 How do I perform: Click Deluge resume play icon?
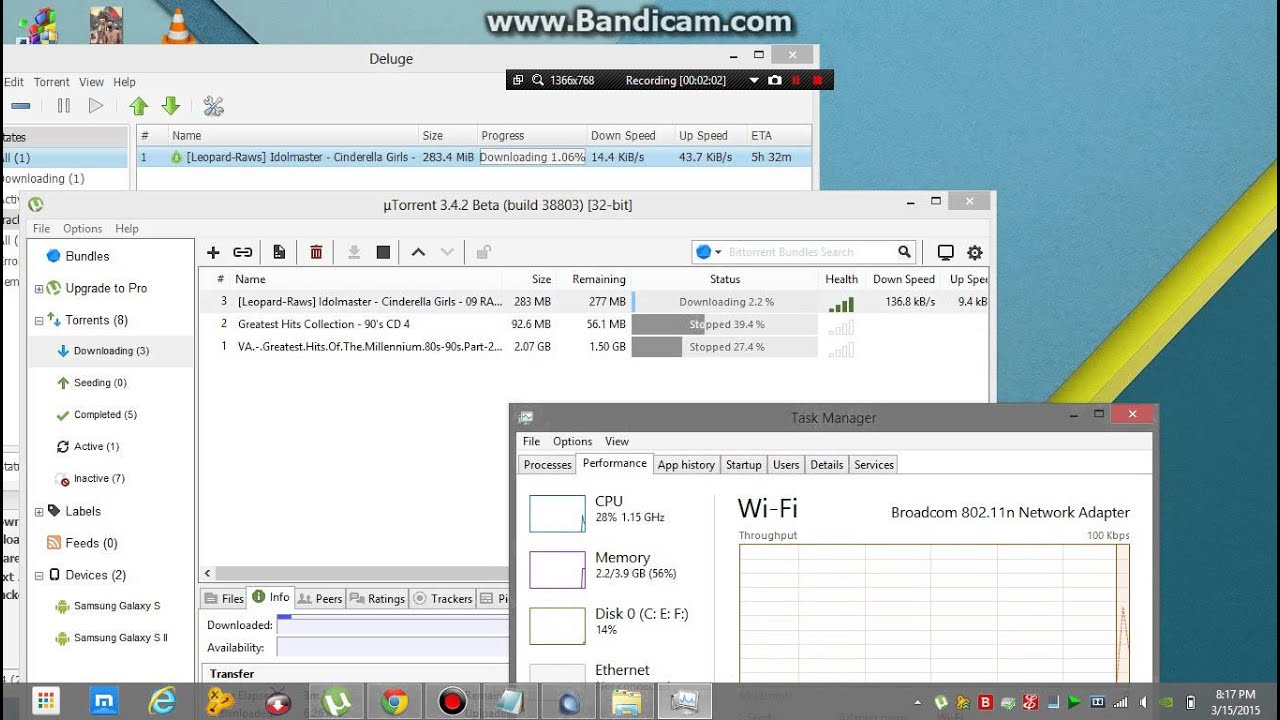pos(96,105)
